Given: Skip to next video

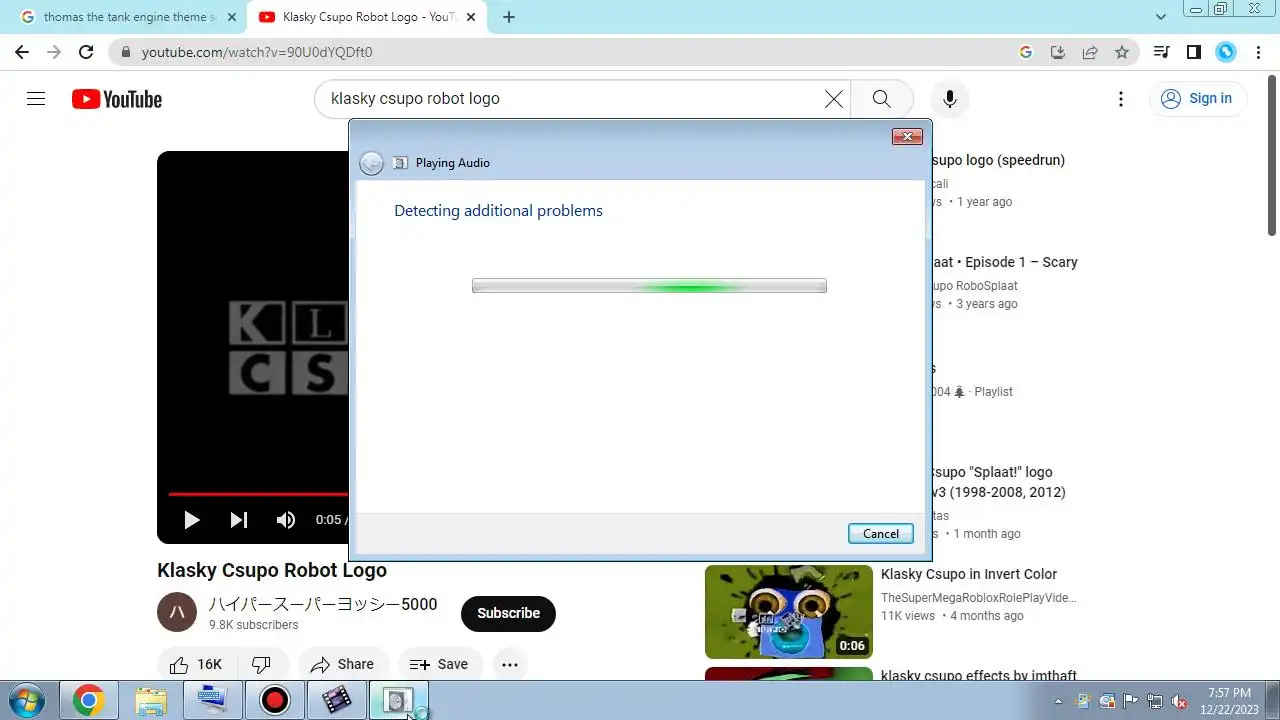Looking at the screenshot, I should click(x=239, y=520).
